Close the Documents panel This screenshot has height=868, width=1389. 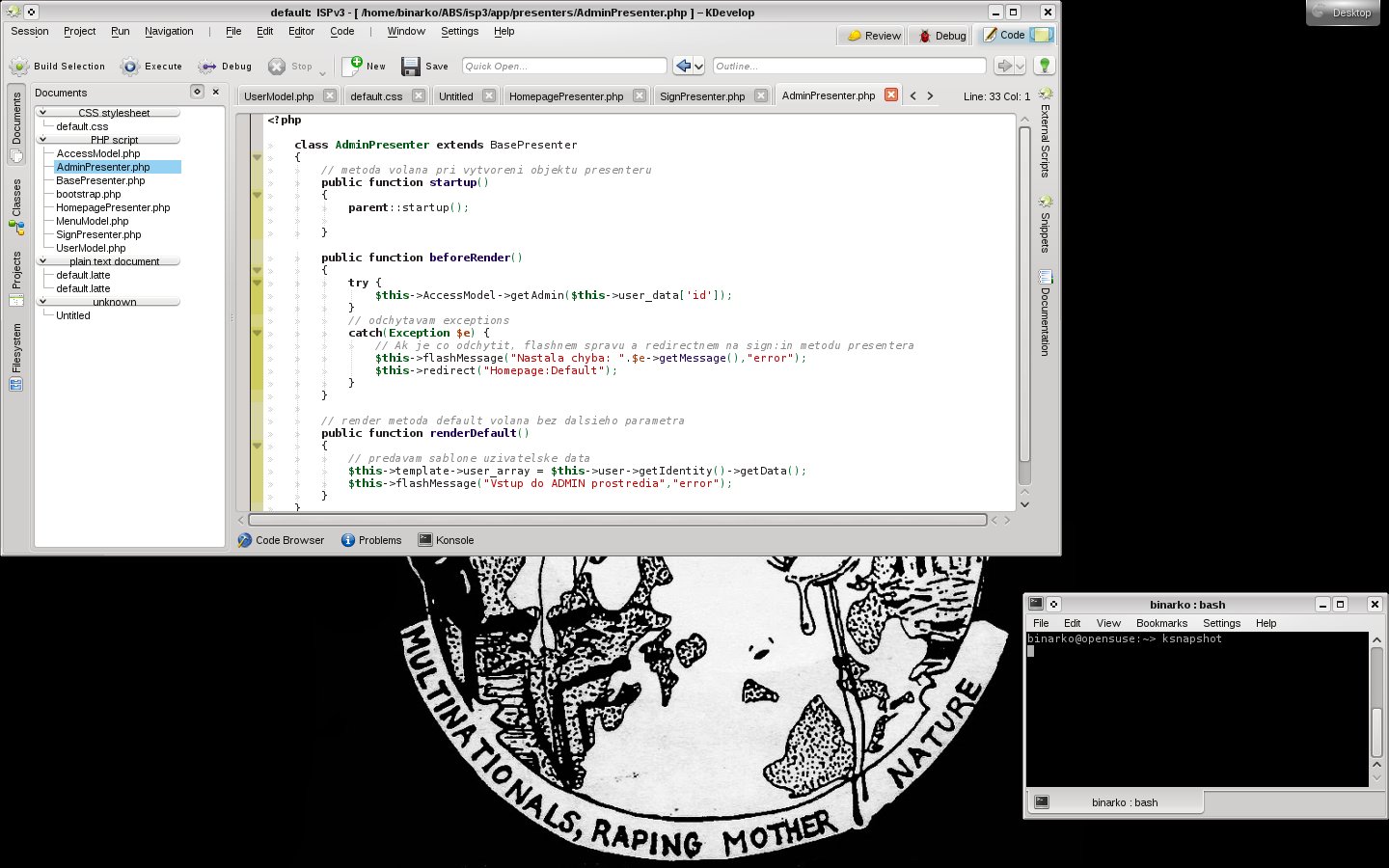pos(216,92)
